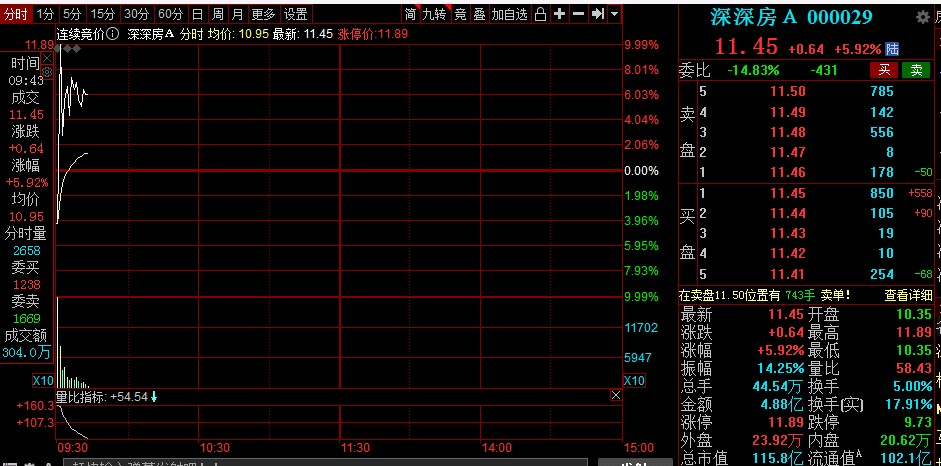Open the toolbar's small dropdown triangle

click(x=615, y=14)
